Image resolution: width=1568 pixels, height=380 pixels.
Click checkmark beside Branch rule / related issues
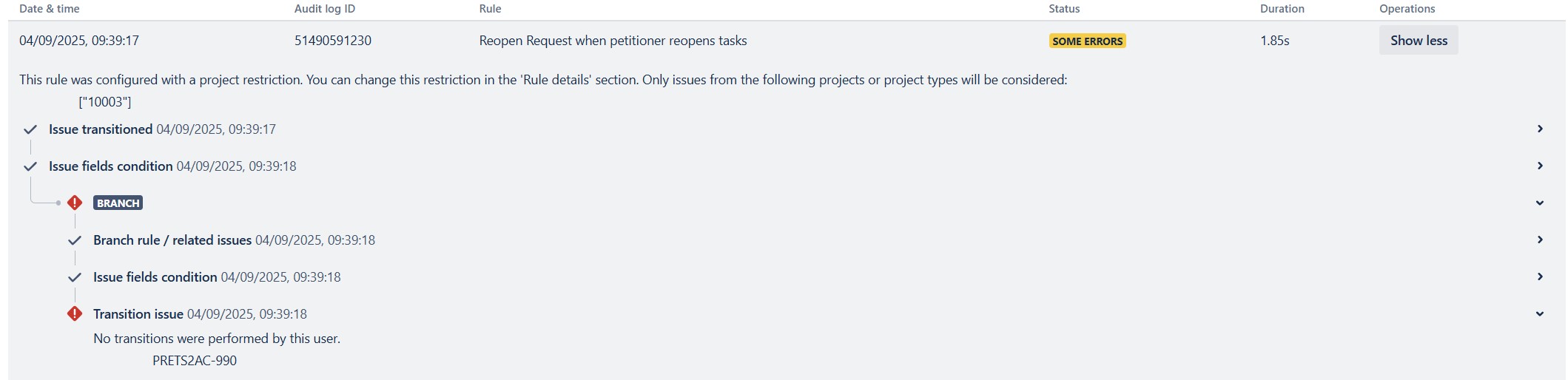pos(75,240)
